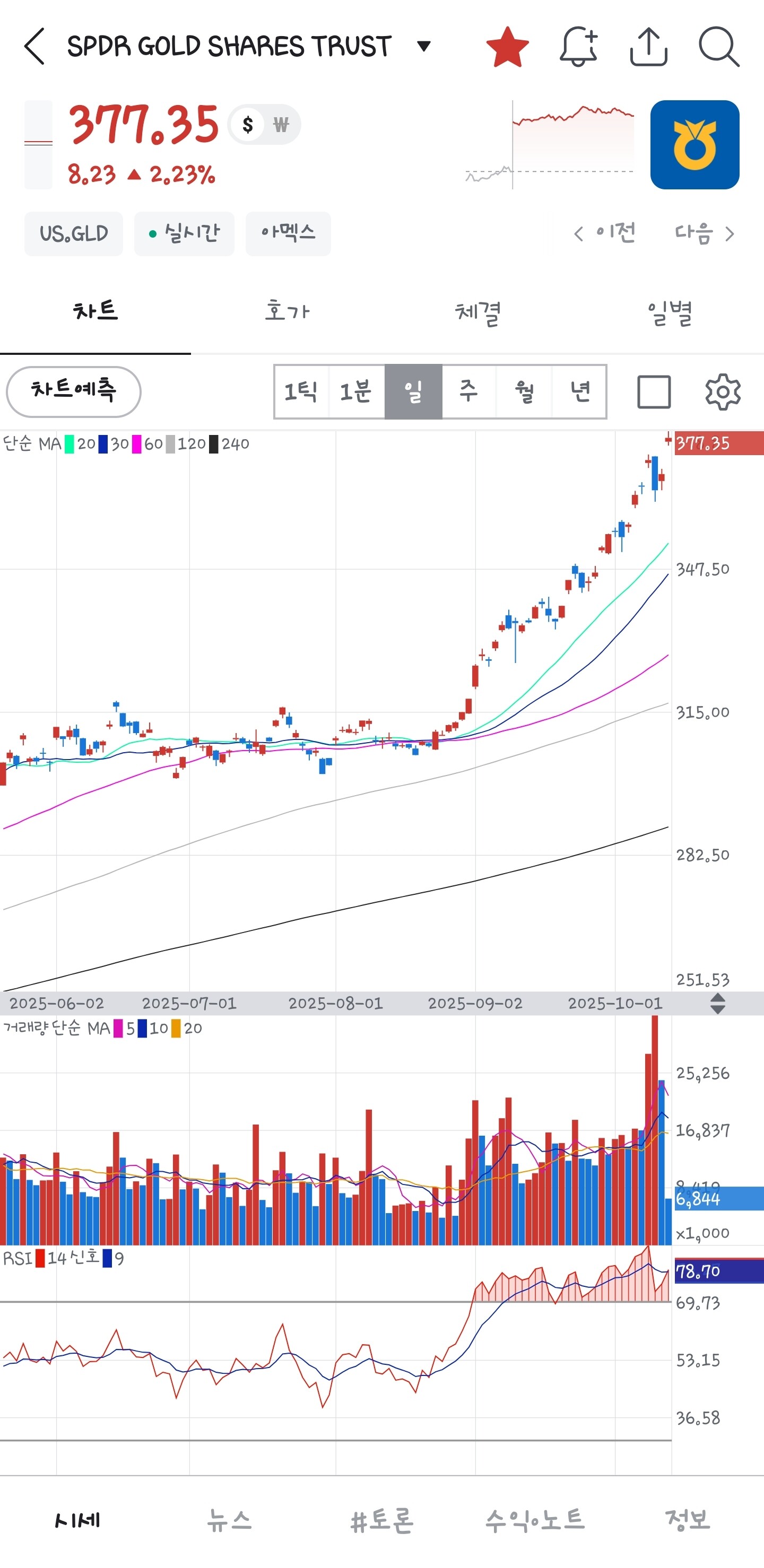764x1568 pixels.
Task: Tap the RSI 14 red swatch
Action: (40, 1258)
